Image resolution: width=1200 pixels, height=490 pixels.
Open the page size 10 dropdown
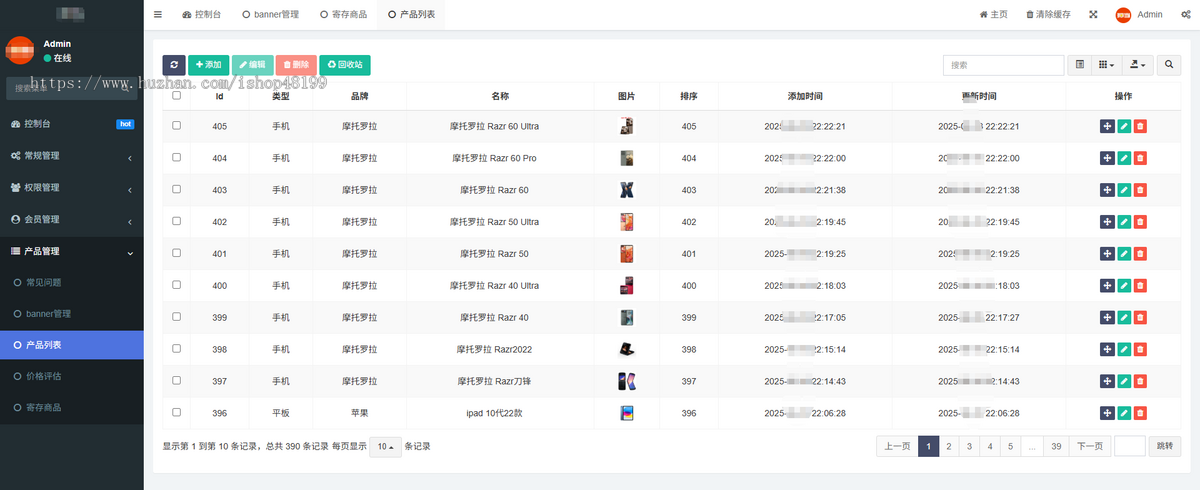pos(385,447)
